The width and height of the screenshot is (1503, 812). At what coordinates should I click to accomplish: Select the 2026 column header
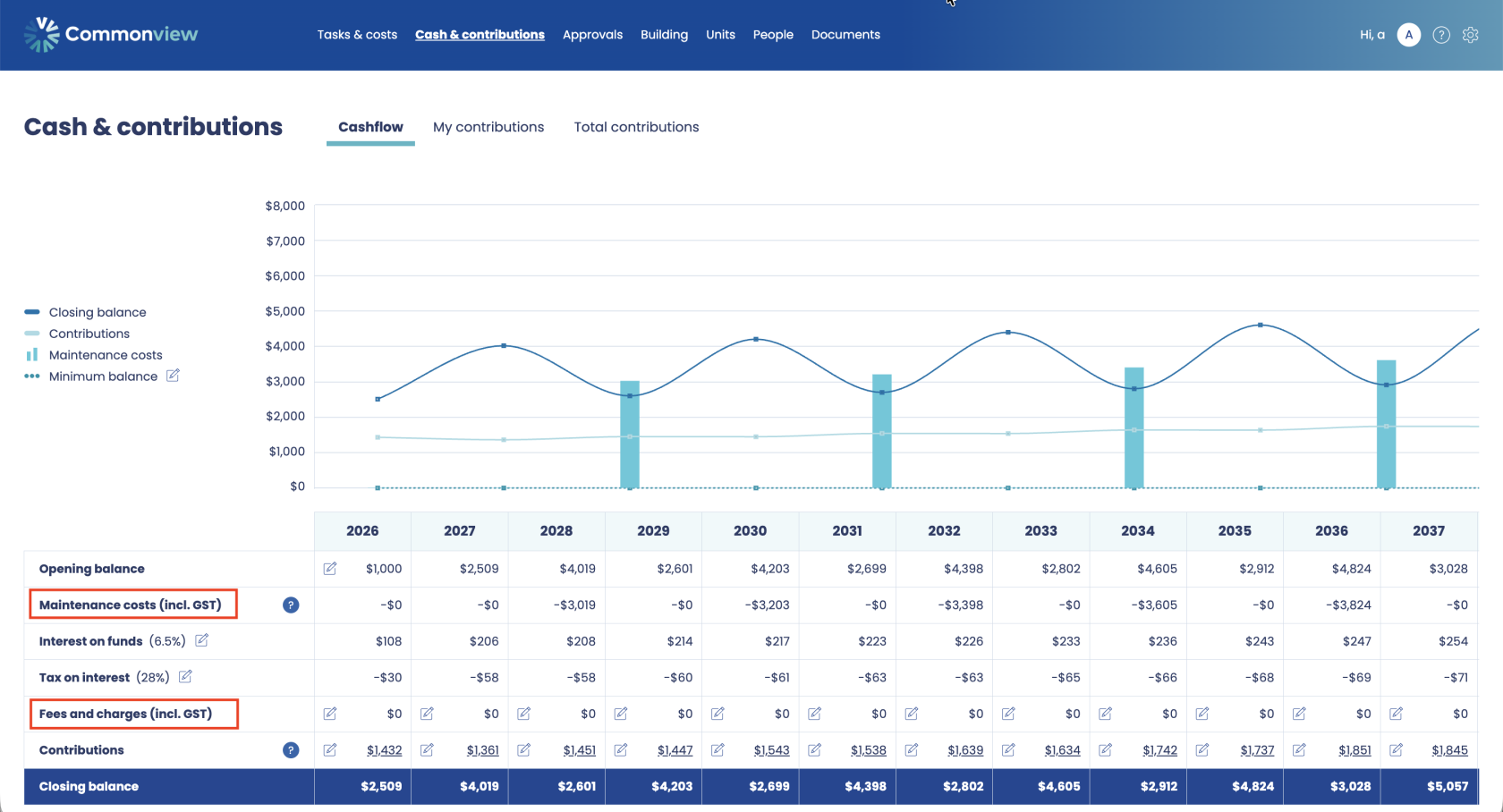point(362,530)
